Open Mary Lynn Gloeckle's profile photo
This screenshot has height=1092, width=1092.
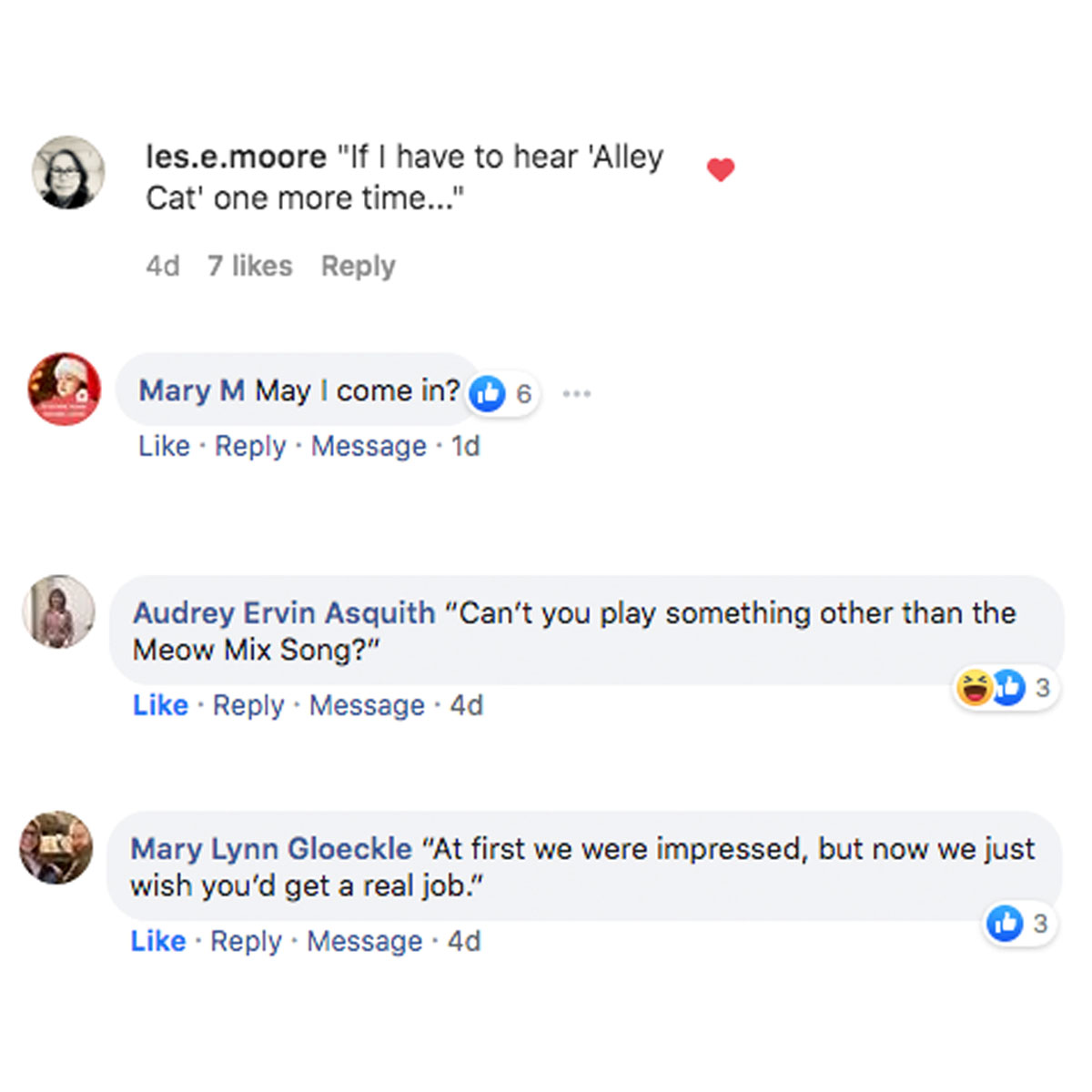pyautogui.click(x=56, y=847)
